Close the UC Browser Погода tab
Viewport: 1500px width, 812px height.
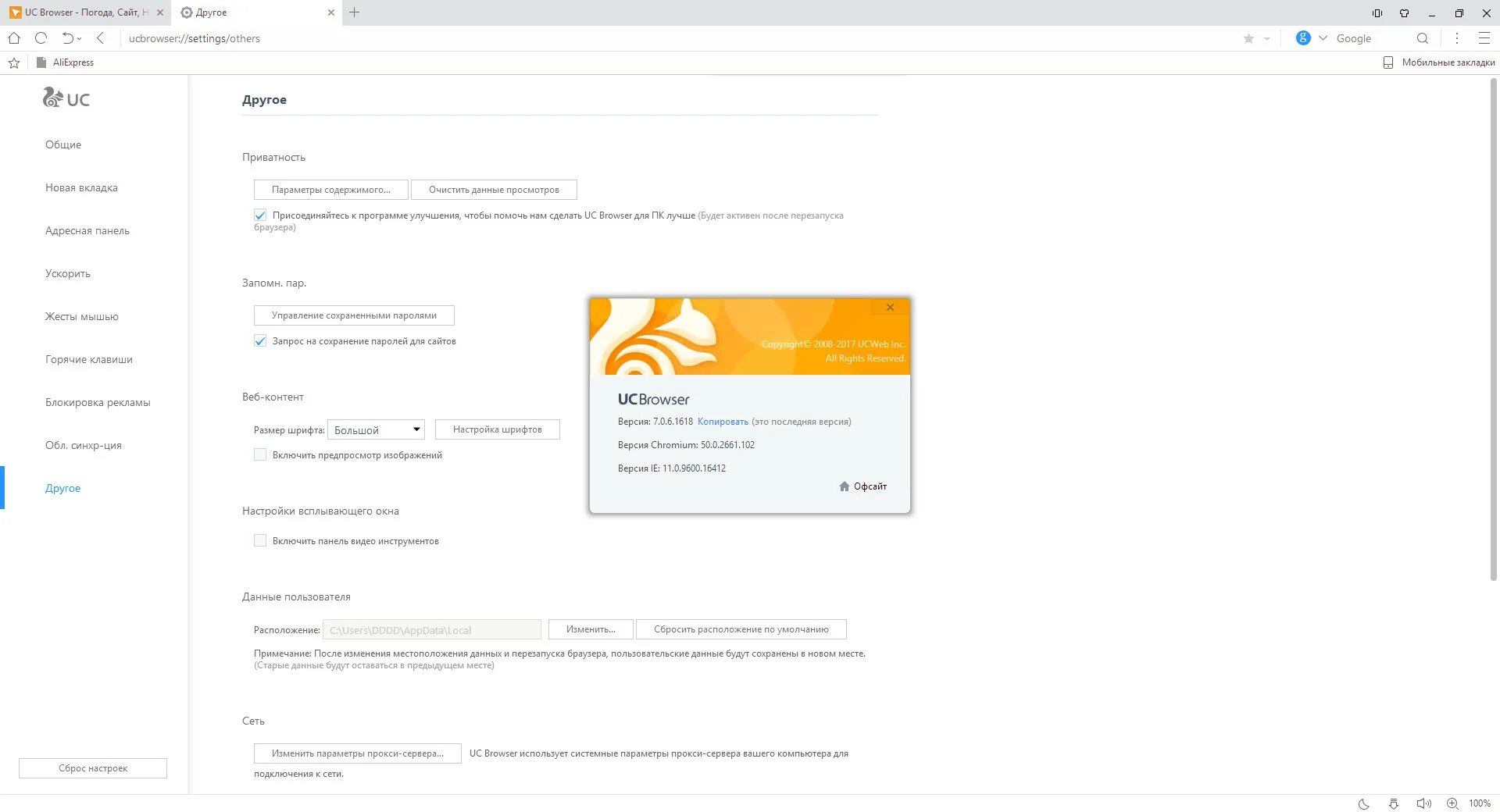[160, 12]
